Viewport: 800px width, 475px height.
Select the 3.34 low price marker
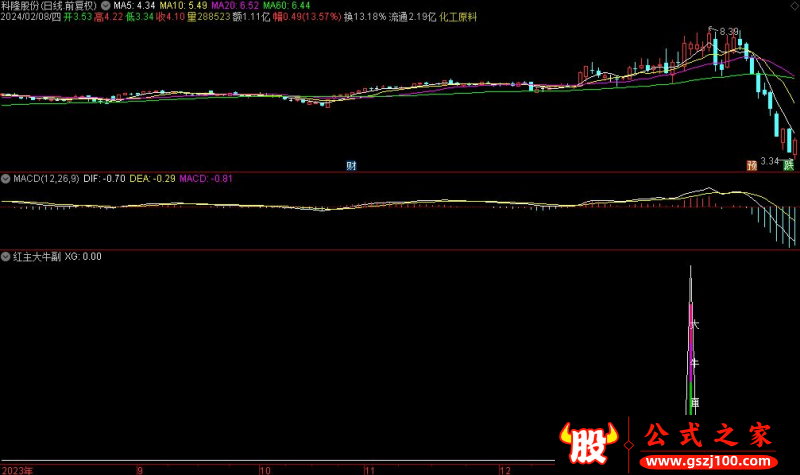(769, 160)
